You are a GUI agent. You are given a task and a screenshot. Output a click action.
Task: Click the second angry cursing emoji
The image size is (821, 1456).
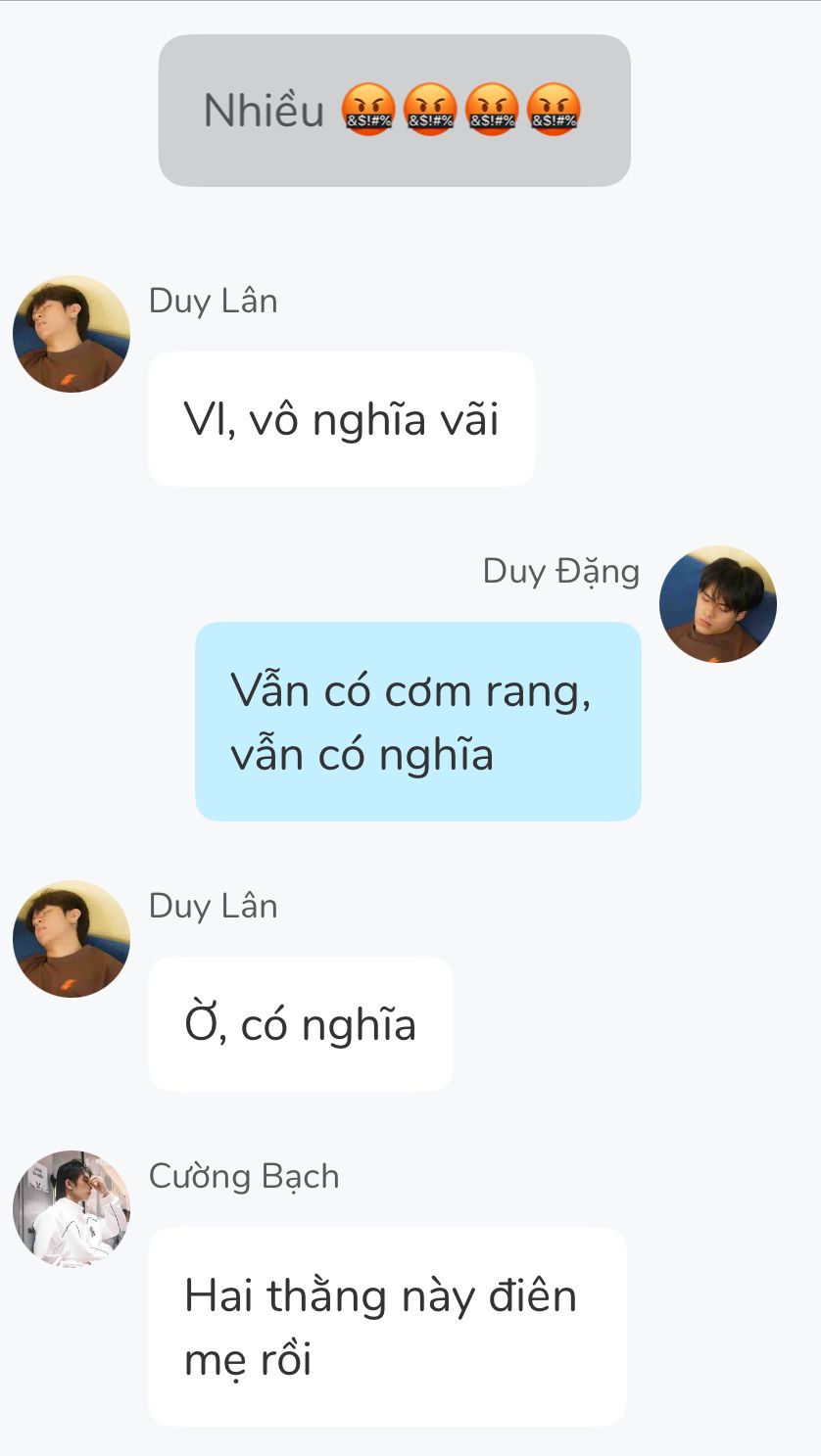click(x=429, y=110)
